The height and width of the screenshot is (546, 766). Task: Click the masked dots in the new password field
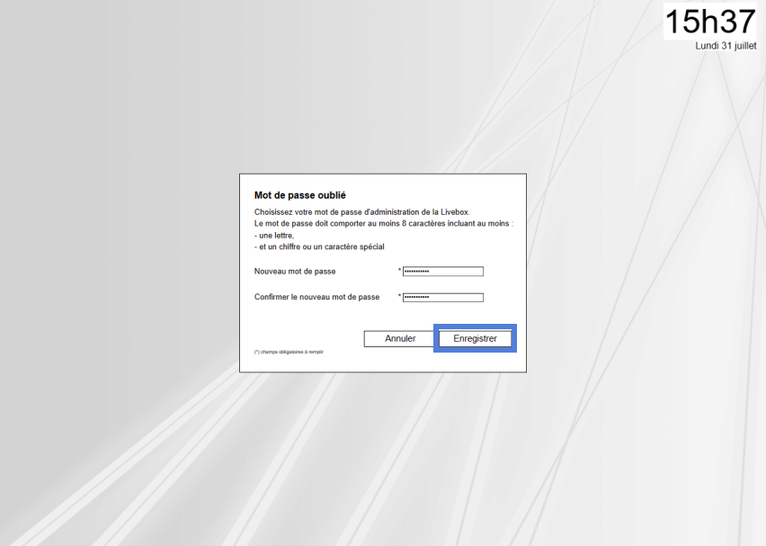[417, 271]
